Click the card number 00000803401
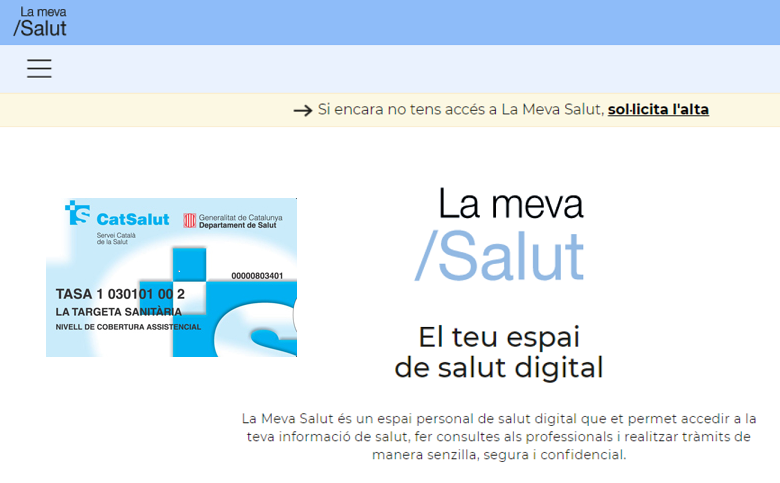The width and height of the screenshot is (780, 483). click(257, 276)
